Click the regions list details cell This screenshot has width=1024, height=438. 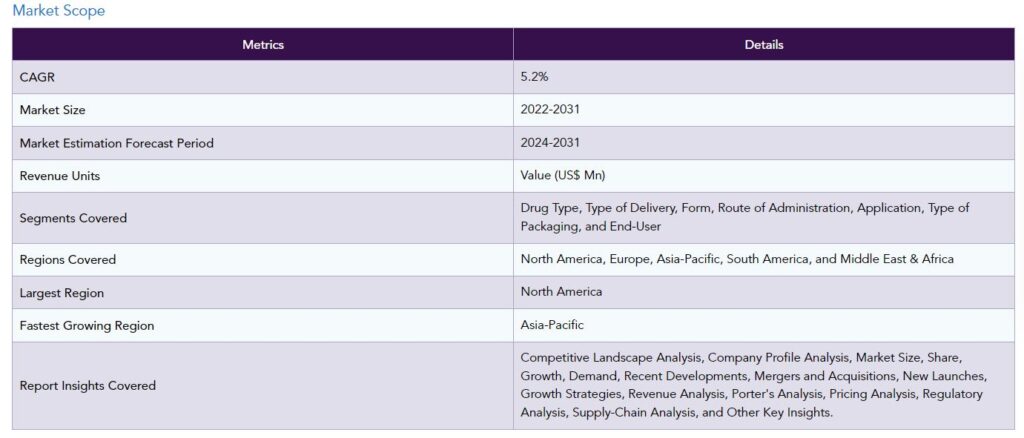pos(737,259)
